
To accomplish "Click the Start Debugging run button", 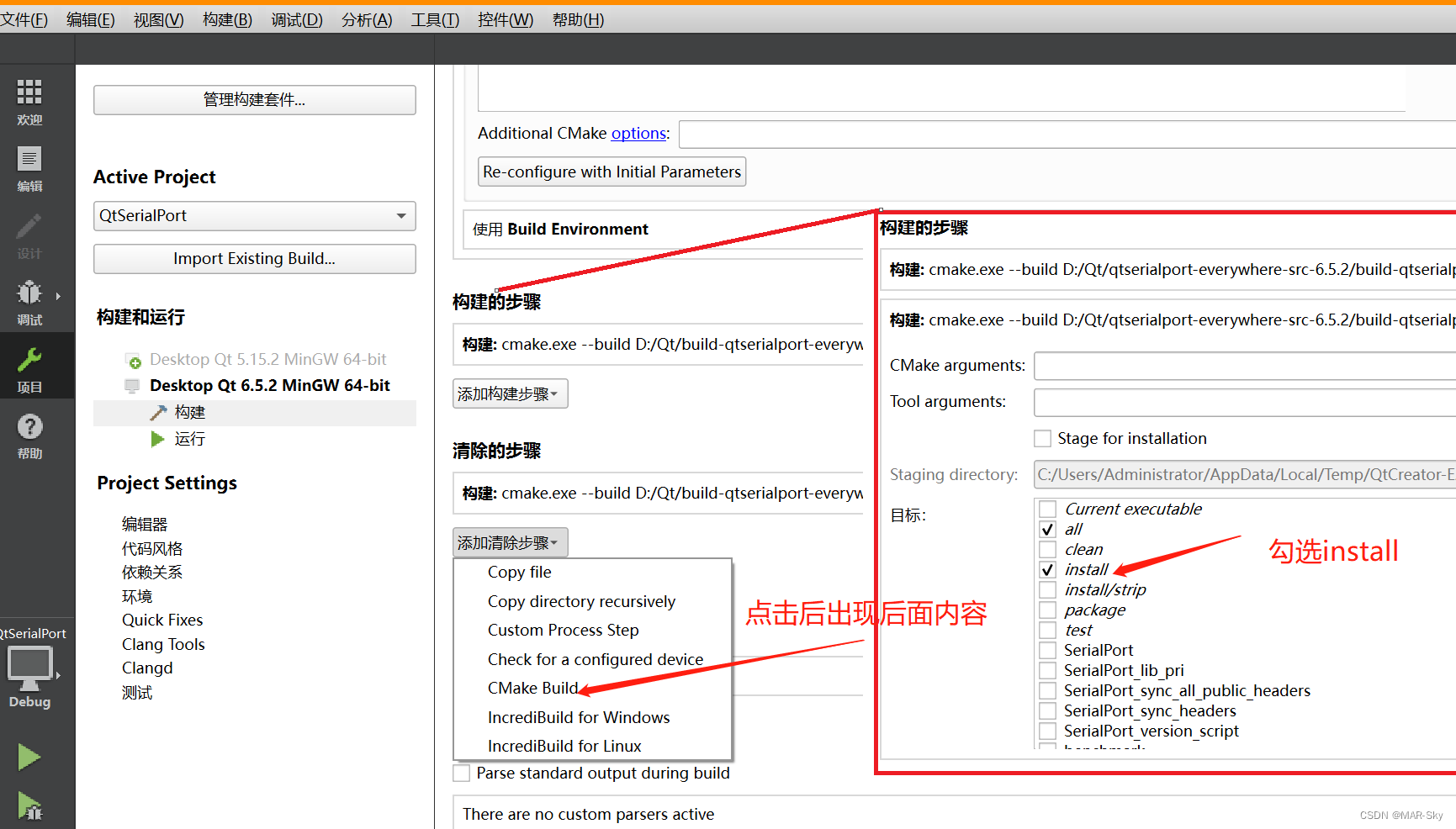I will (x=29, y=806).
